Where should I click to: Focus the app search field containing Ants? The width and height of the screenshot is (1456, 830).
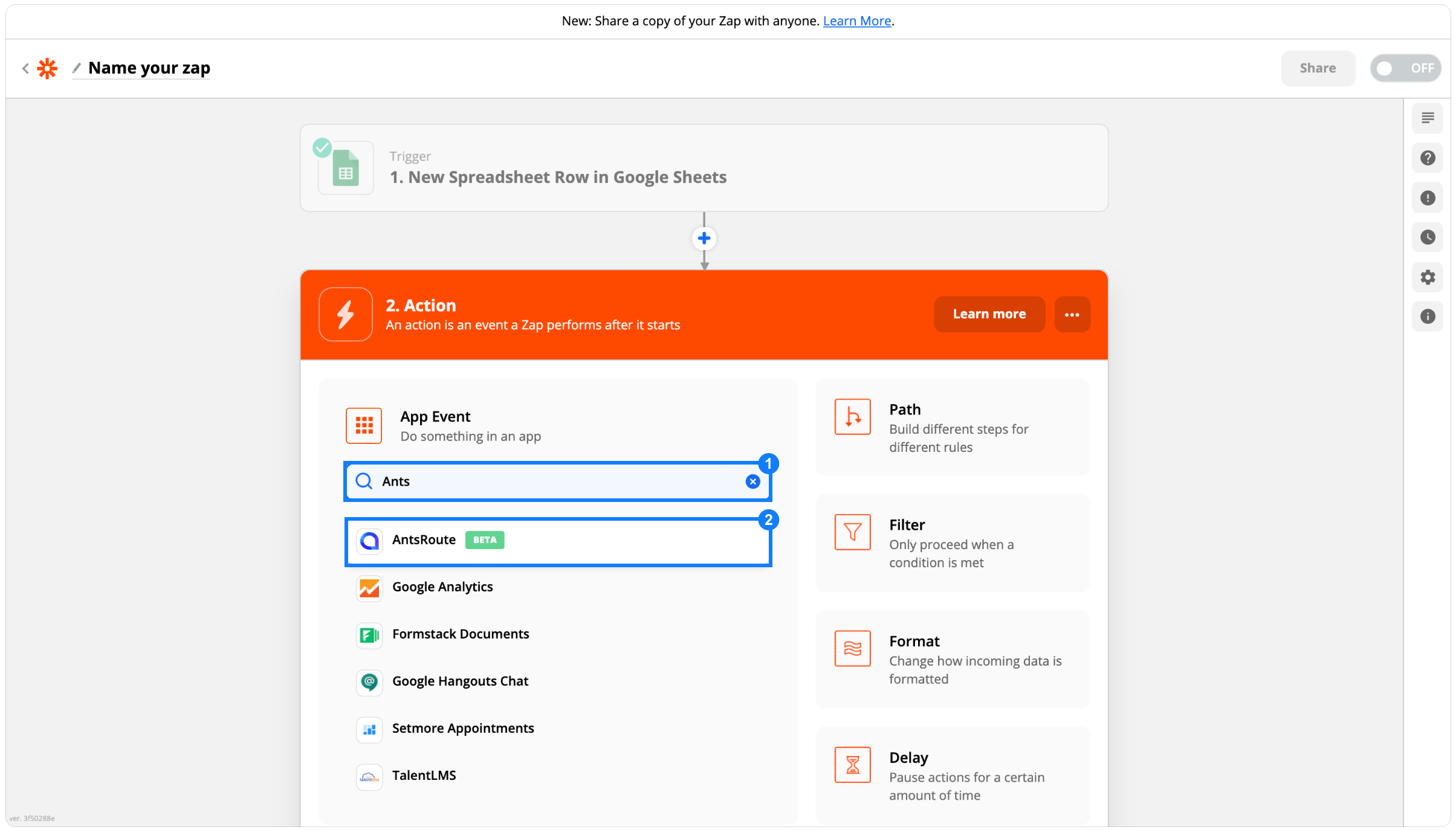[557, 481]
